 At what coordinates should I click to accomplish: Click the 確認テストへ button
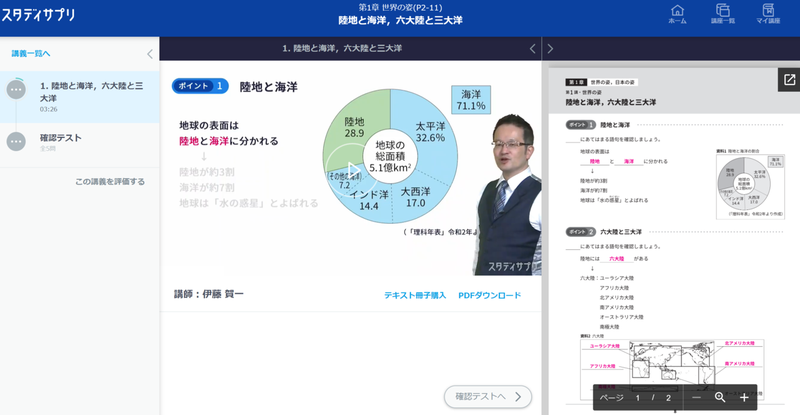[488, 397]
